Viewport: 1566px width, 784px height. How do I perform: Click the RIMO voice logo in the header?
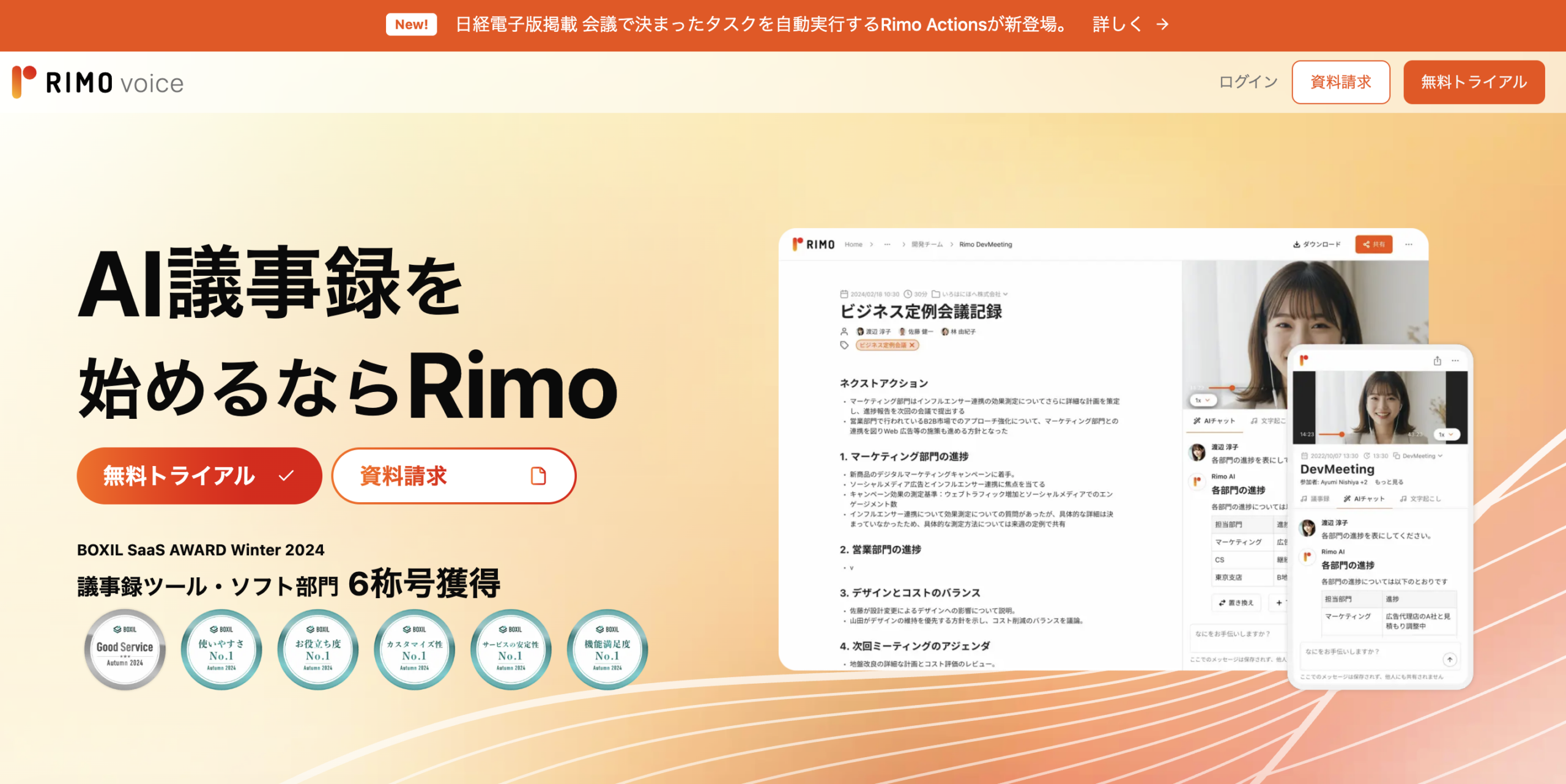[98, 82]
